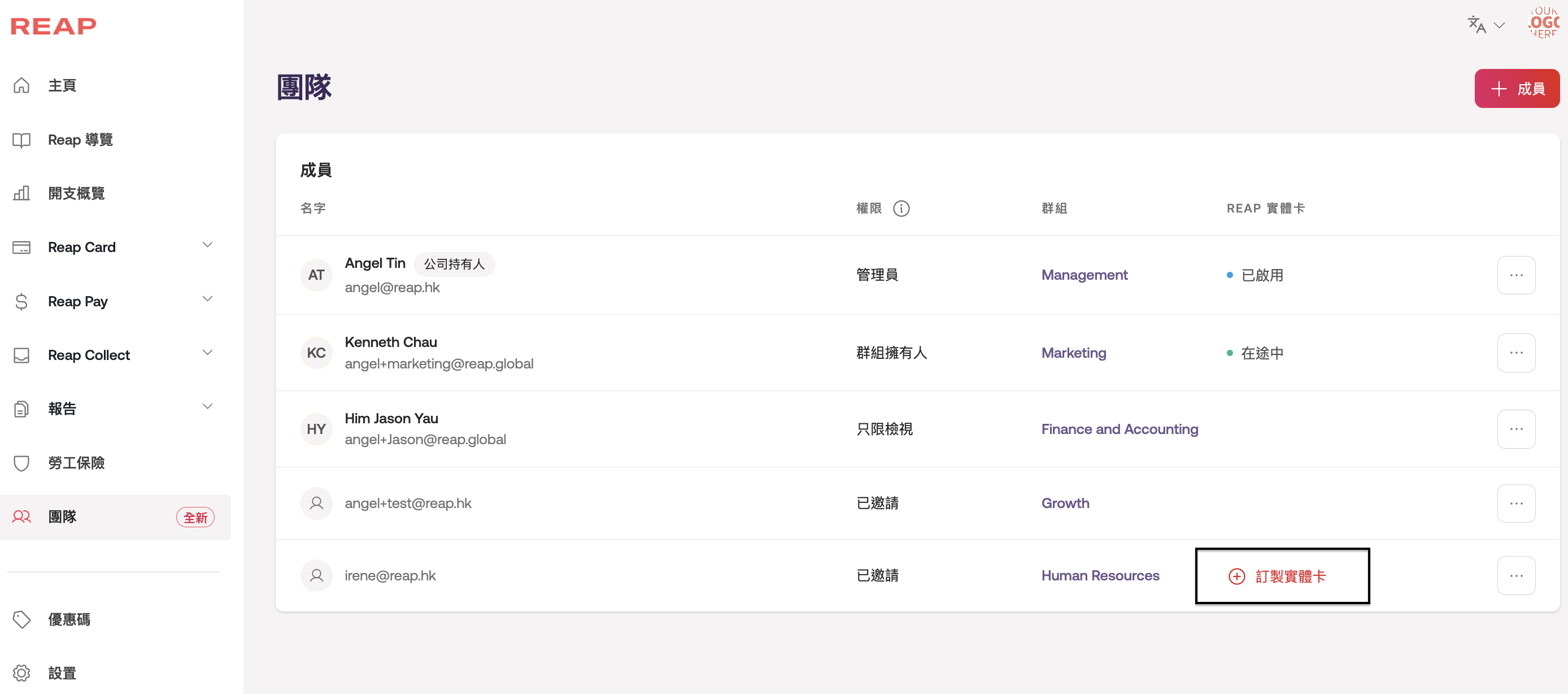Click the tag icon for 優惠碼
Image resolution: width=1568 pixels, height=694 pixels.
click(21, 620)
